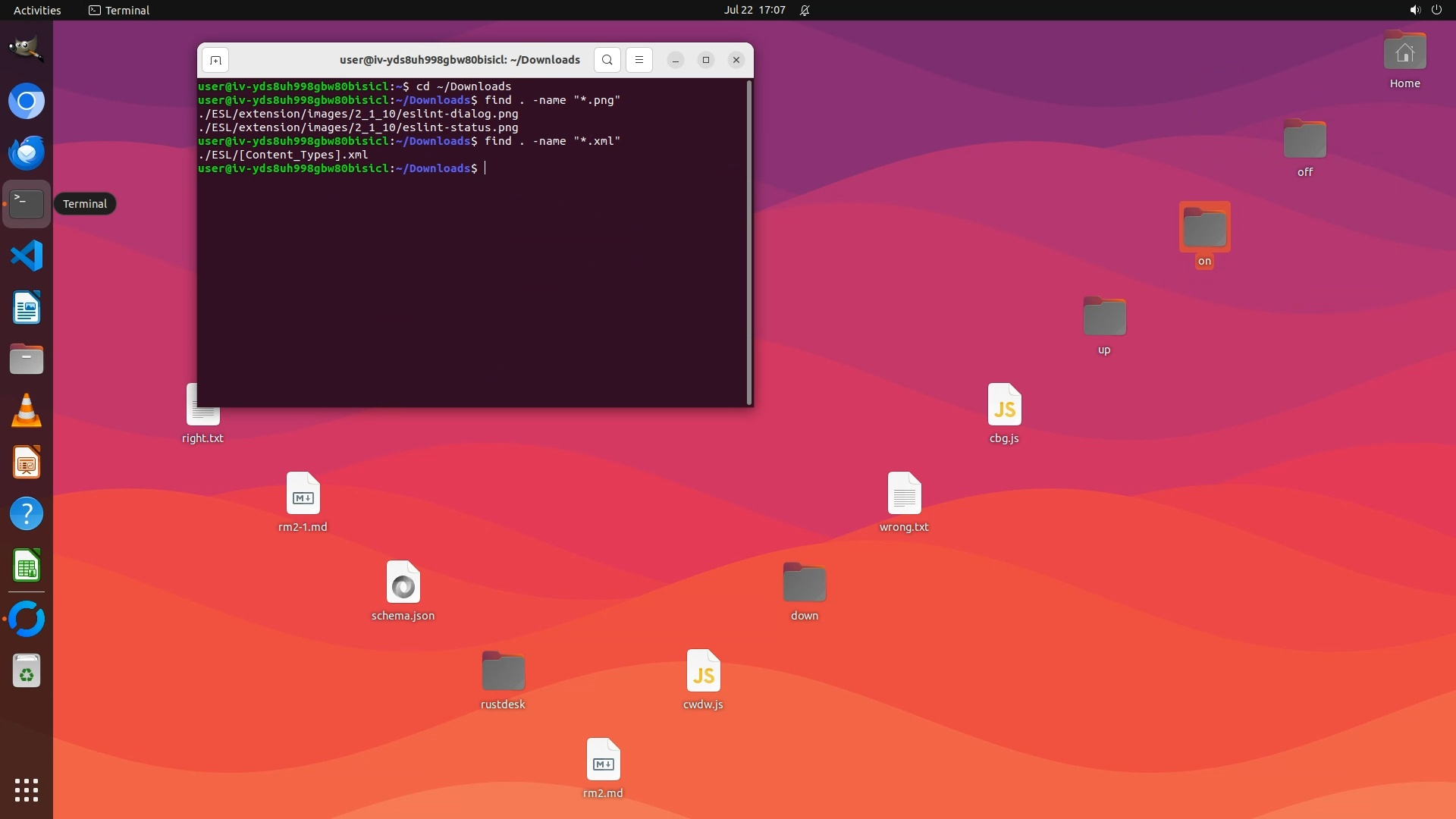Image resolution: width=1456 pixels, height=819 pixels.
Task: Click the new tab button in terminal
Action: pos(215,60)
